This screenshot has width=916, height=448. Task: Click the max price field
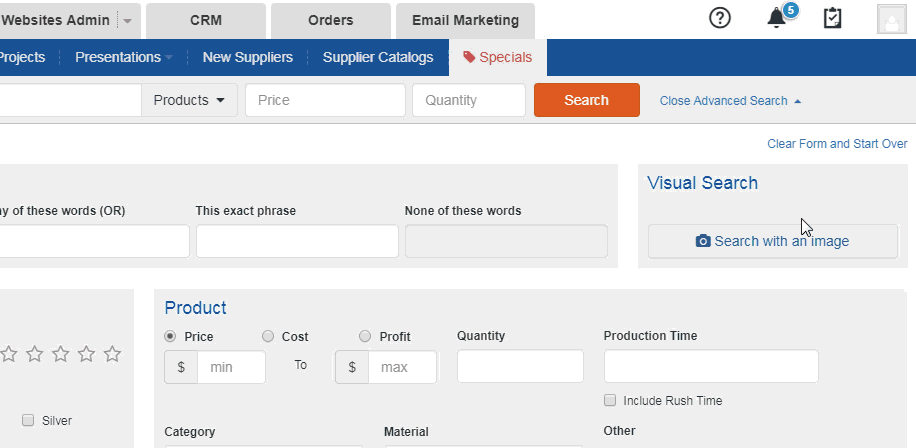pos(402,367)
